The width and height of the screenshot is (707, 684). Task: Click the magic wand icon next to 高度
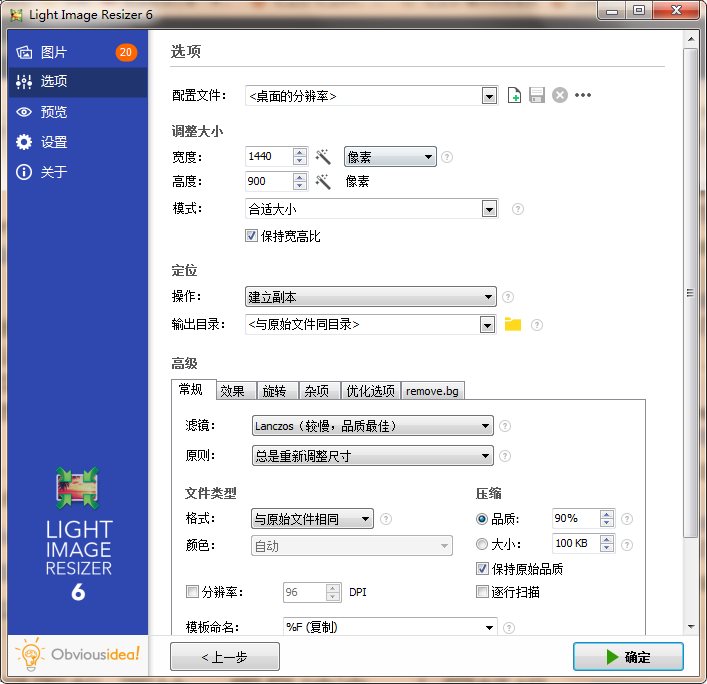[x=323, y=182]
